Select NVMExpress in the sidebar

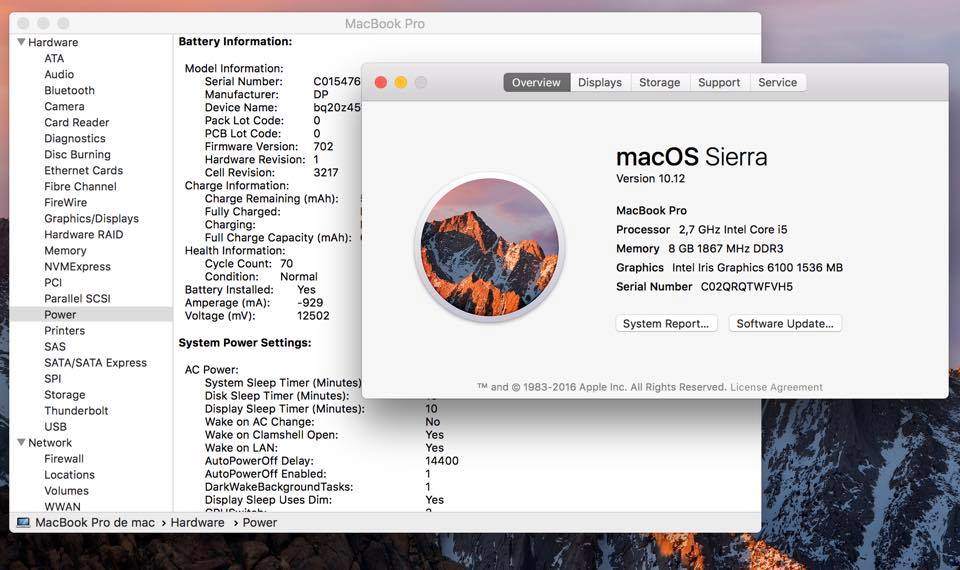point(77,266)
